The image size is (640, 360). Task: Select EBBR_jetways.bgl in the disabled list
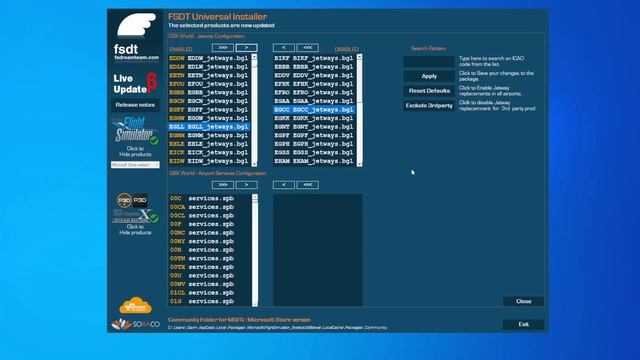point(314,67)
